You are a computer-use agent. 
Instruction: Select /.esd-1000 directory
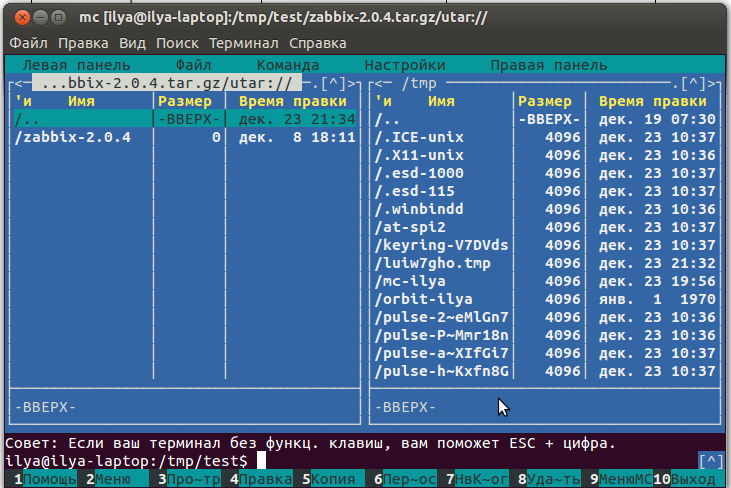[545, 173]
